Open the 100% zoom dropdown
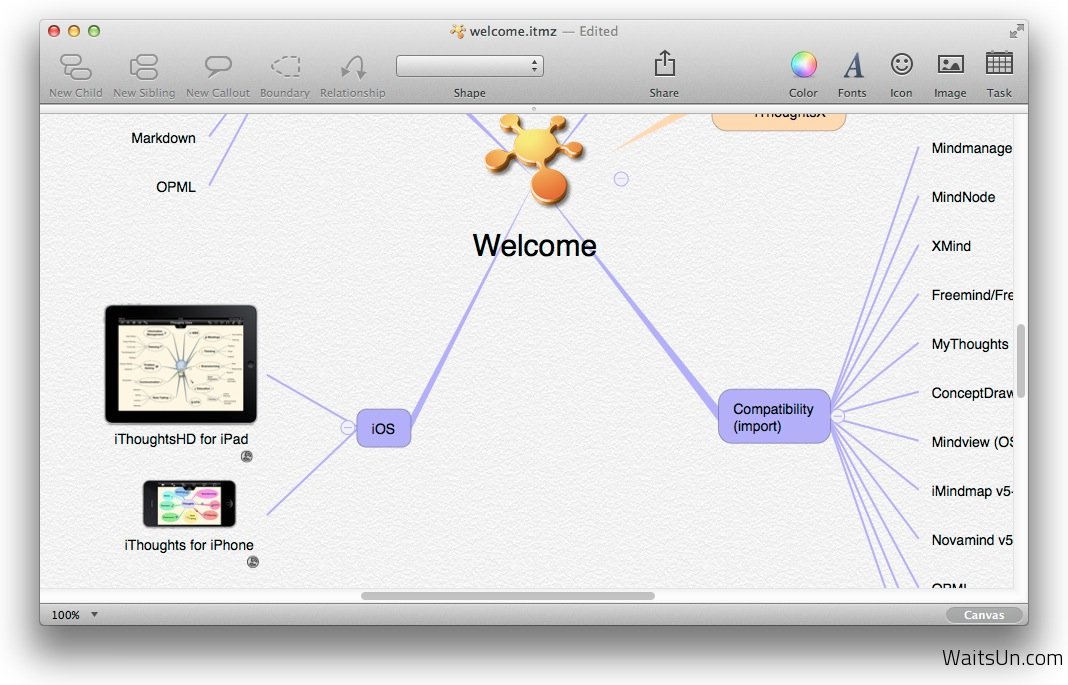1068x685 pixels. [x=75, y=615]
